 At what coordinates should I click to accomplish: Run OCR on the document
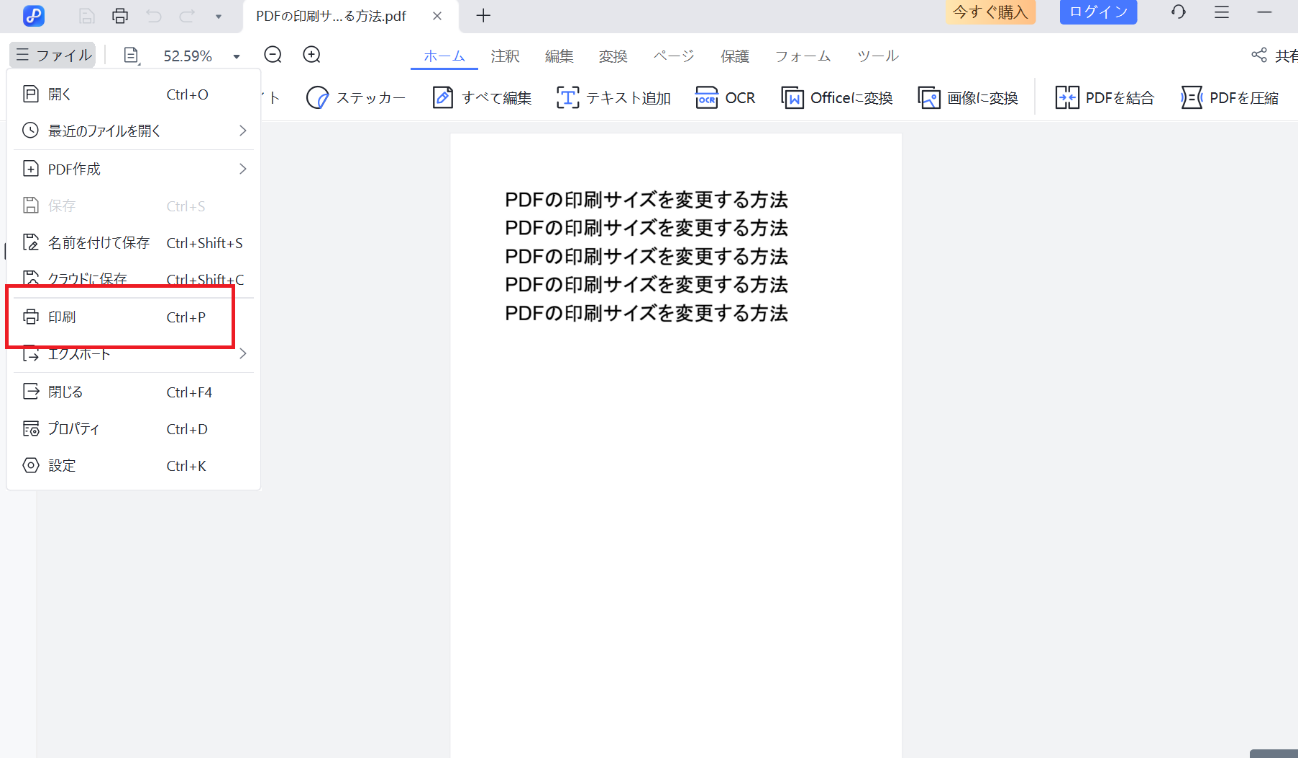725,97
